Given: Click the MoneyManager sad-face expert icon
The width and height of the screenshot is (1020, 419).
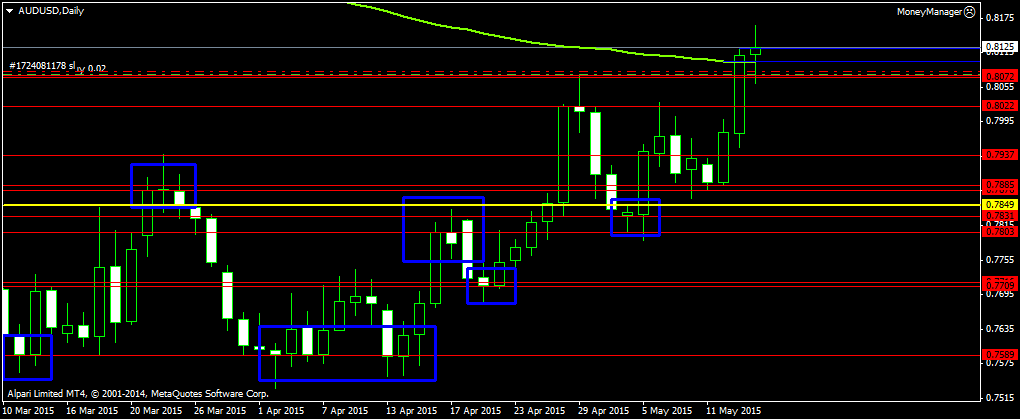Looking at the screenshot, I should pyautogui.click(x=969, y=12).
